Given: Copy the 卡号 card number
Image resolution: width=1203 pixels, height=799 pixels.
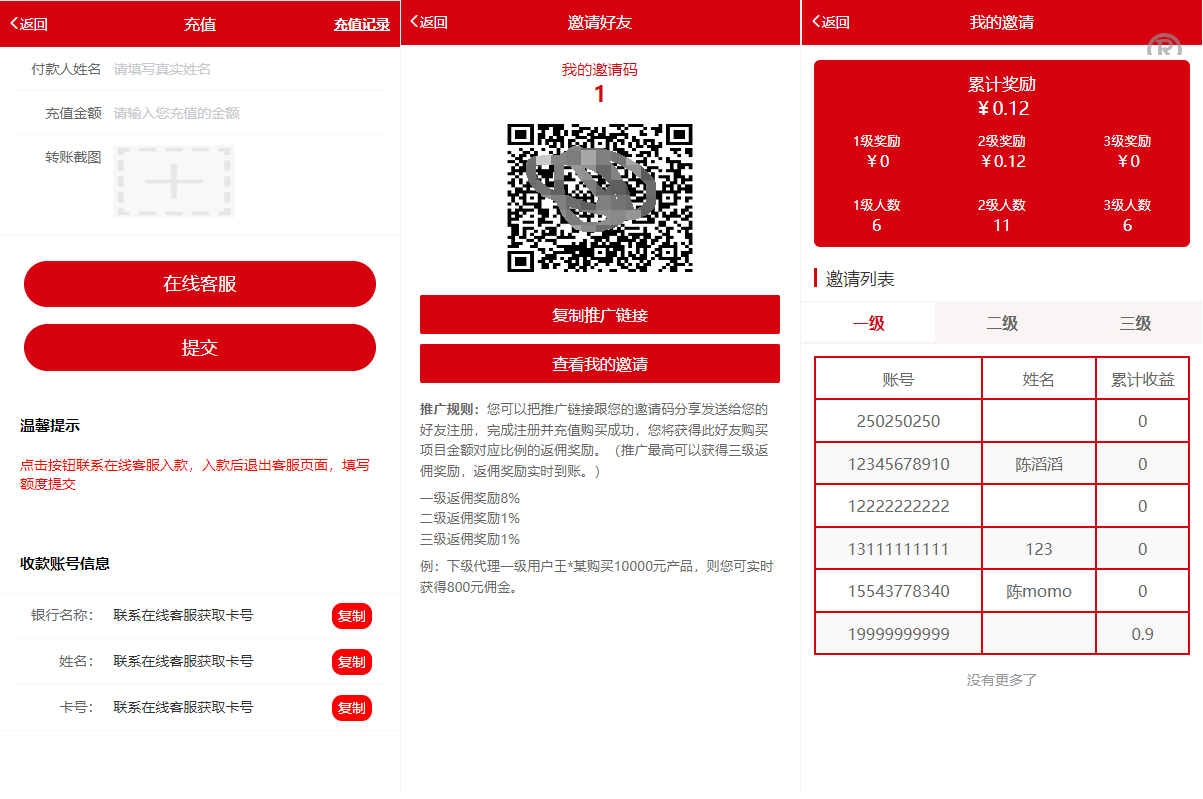Looking at the screenshot, I should click(x=352, y=708).
